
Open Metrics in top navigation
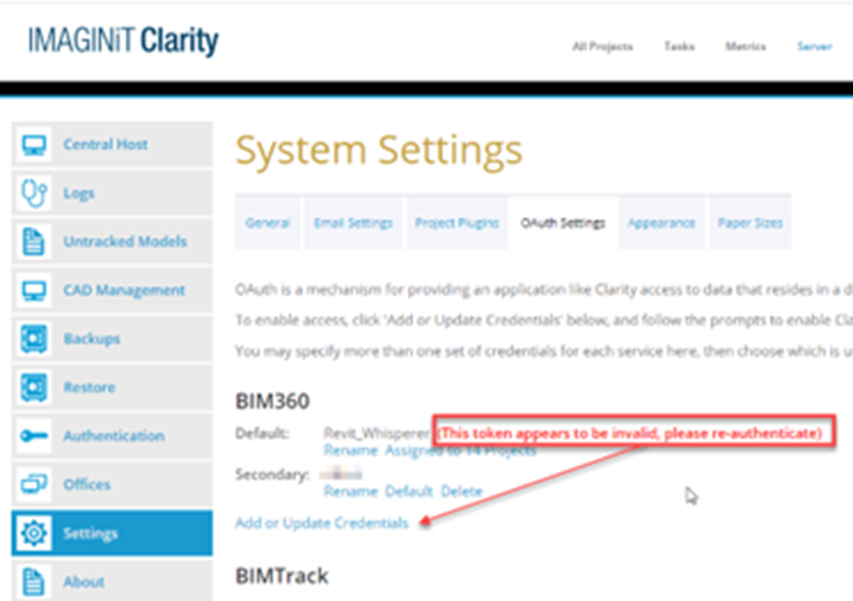[745, 46]
